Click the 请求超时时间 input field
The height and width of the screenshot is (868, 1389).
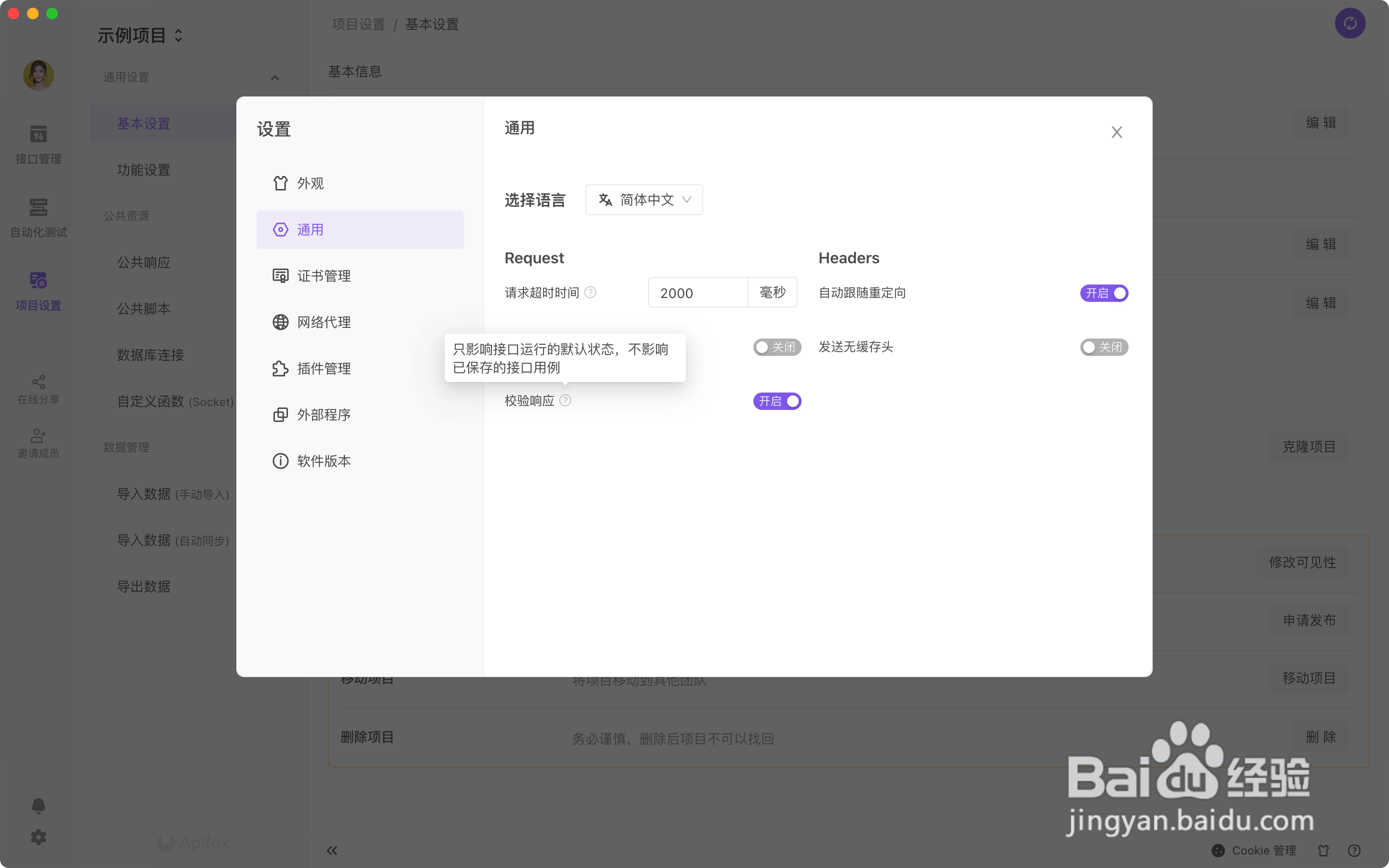(698, 293)
